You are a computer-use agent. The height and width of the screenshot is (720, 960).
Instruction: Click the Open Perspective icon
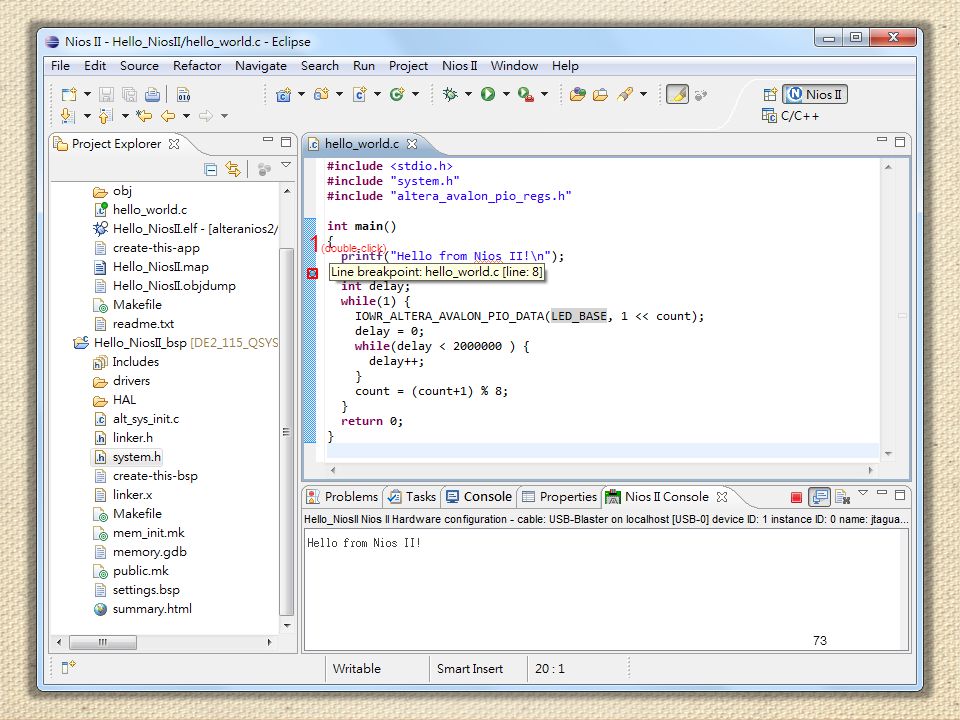[770, 94]
